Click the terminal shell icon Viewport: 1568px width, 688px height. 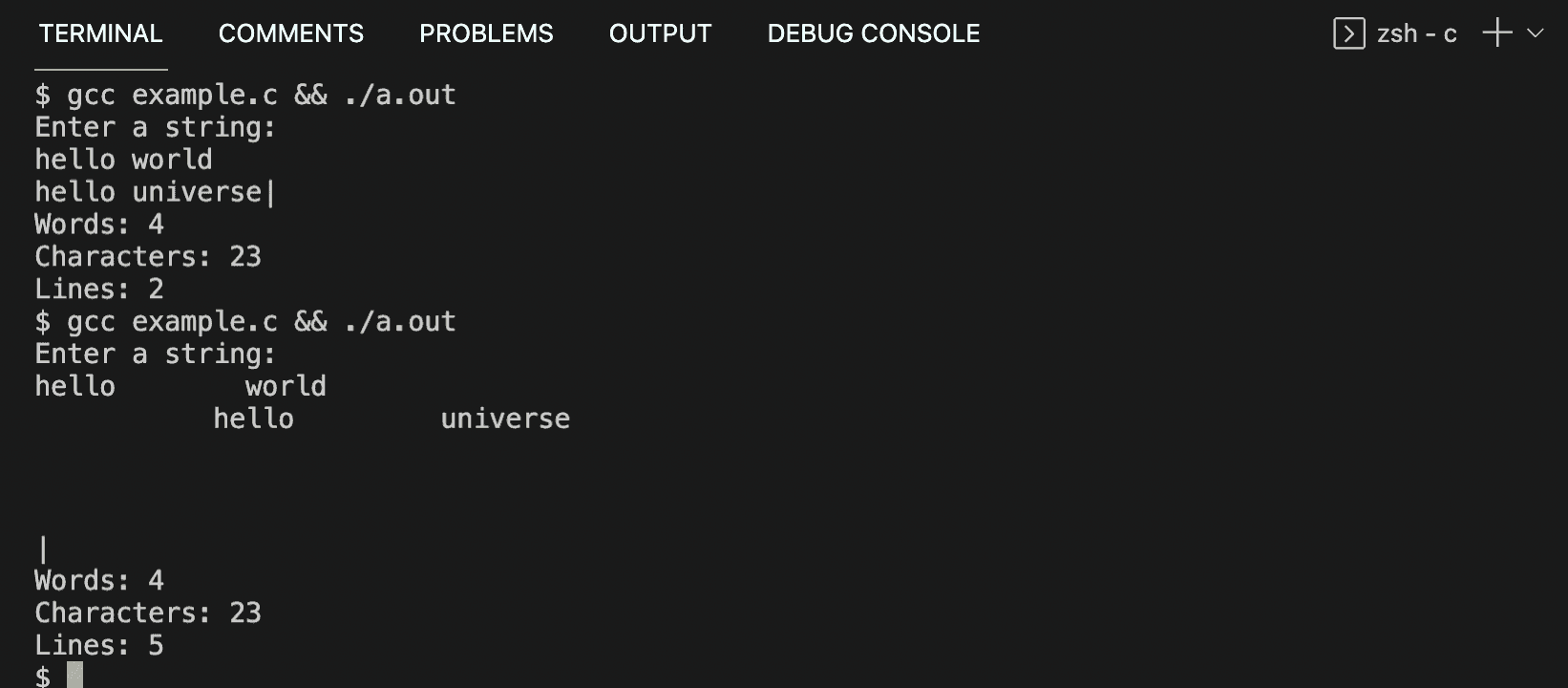tap(1348, 33)
